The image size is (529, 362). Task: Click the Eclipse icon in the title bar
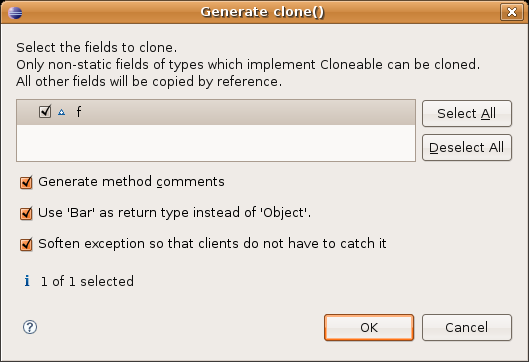tap(15, 13)
